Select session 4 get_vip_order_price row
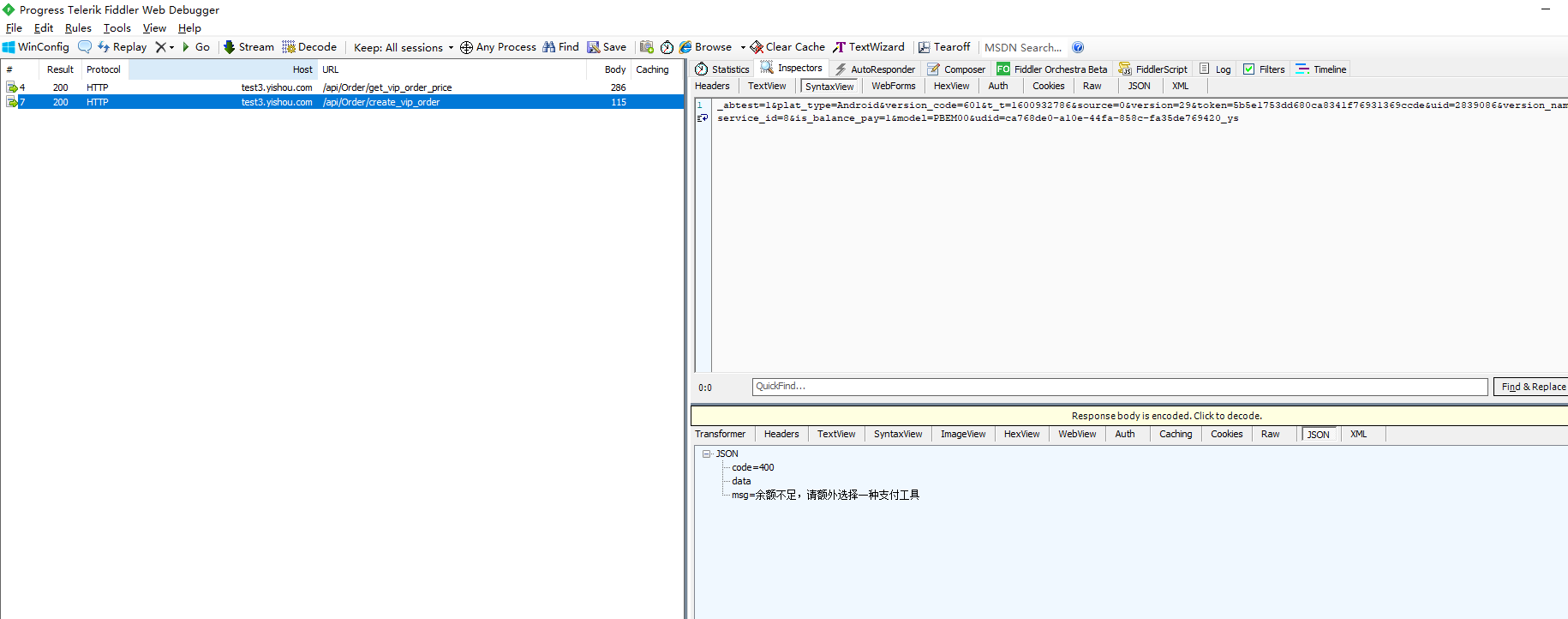This screenshot has width=1568, height=619. pos(343,87)
